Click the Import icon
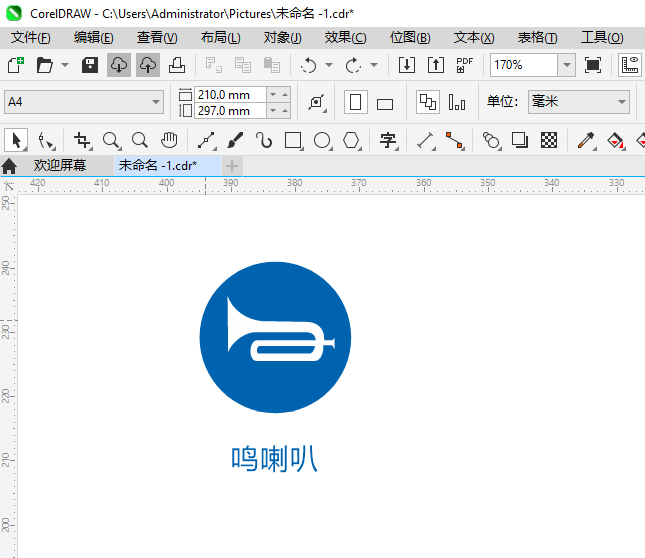Viewport: 645px width, 558px height. pyautogui.click(x=406, y=65)
